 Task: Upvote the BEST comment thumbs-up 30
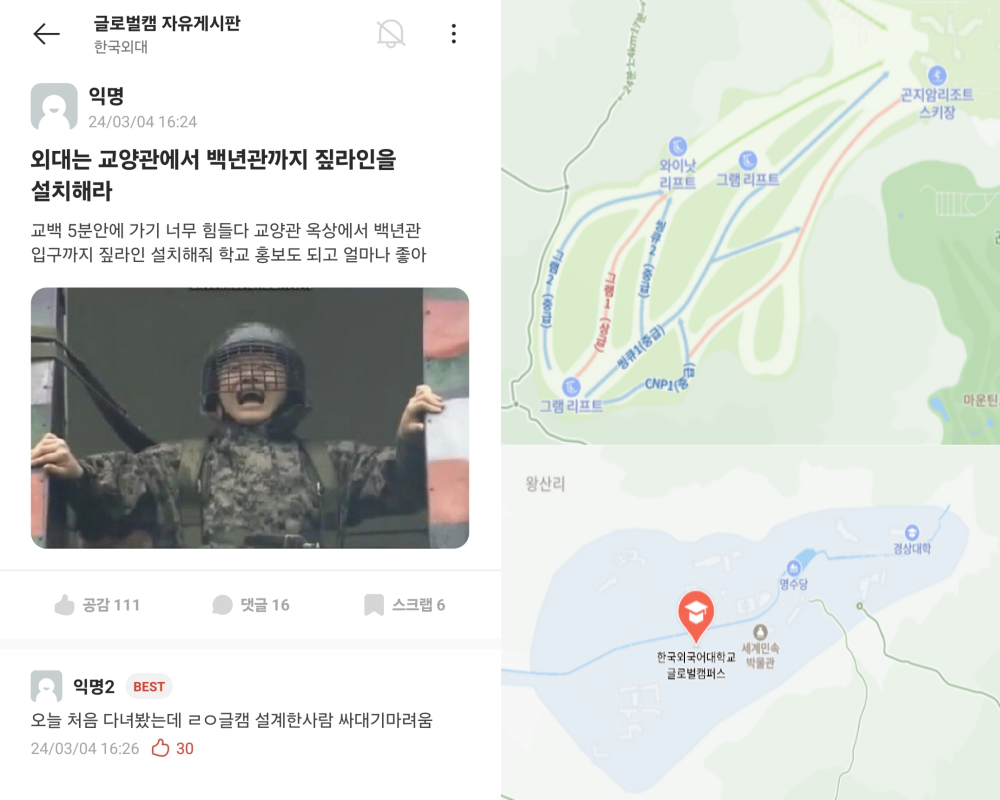pos(172,748)
